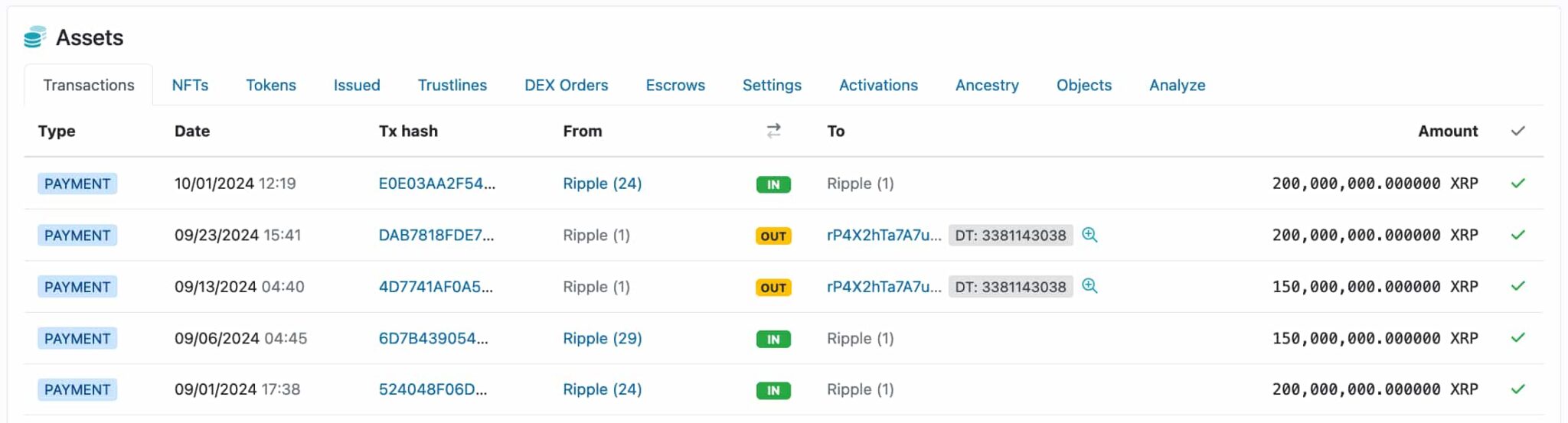Click green checkmark on 09/01/2024 transaction
1568x423 pixels.
pos(1517,389)
